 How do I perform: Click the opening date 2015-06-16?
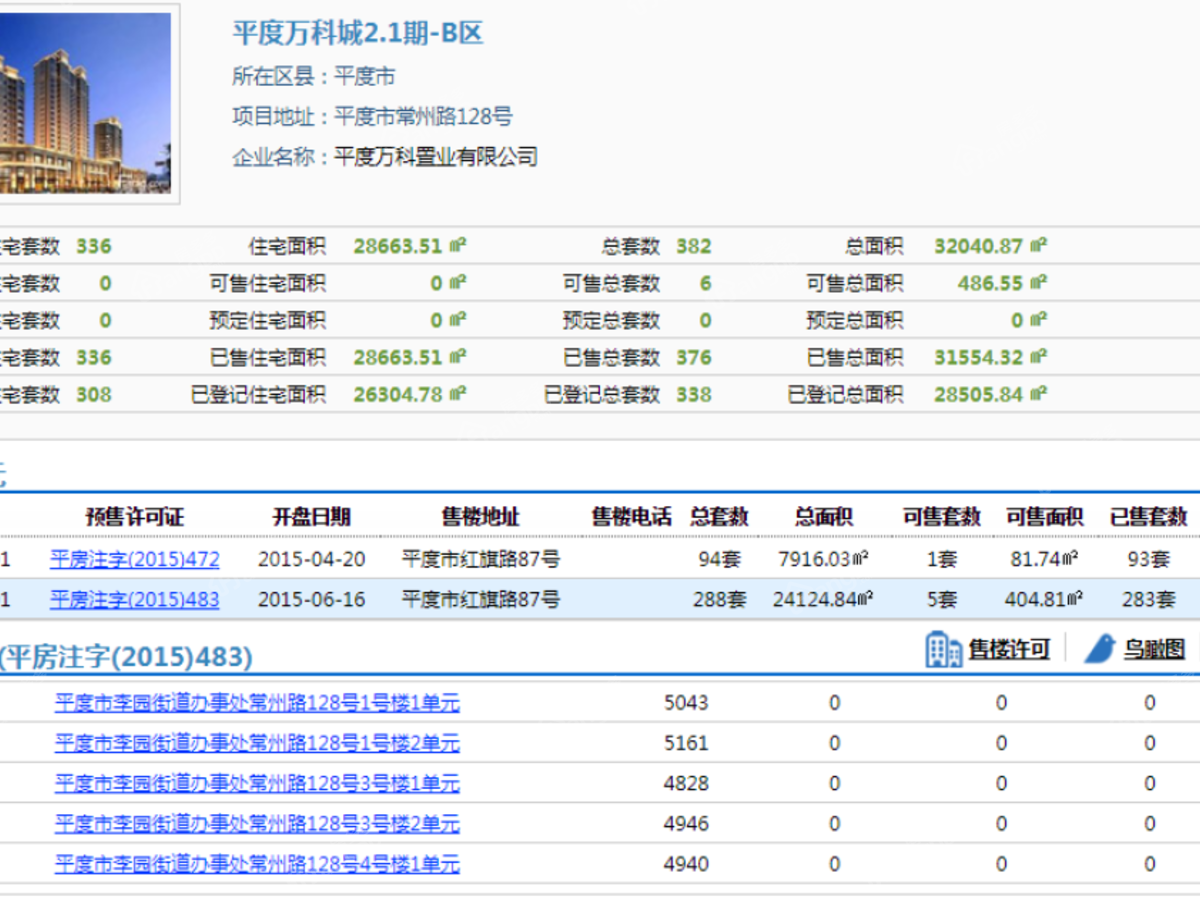(312, 600)
